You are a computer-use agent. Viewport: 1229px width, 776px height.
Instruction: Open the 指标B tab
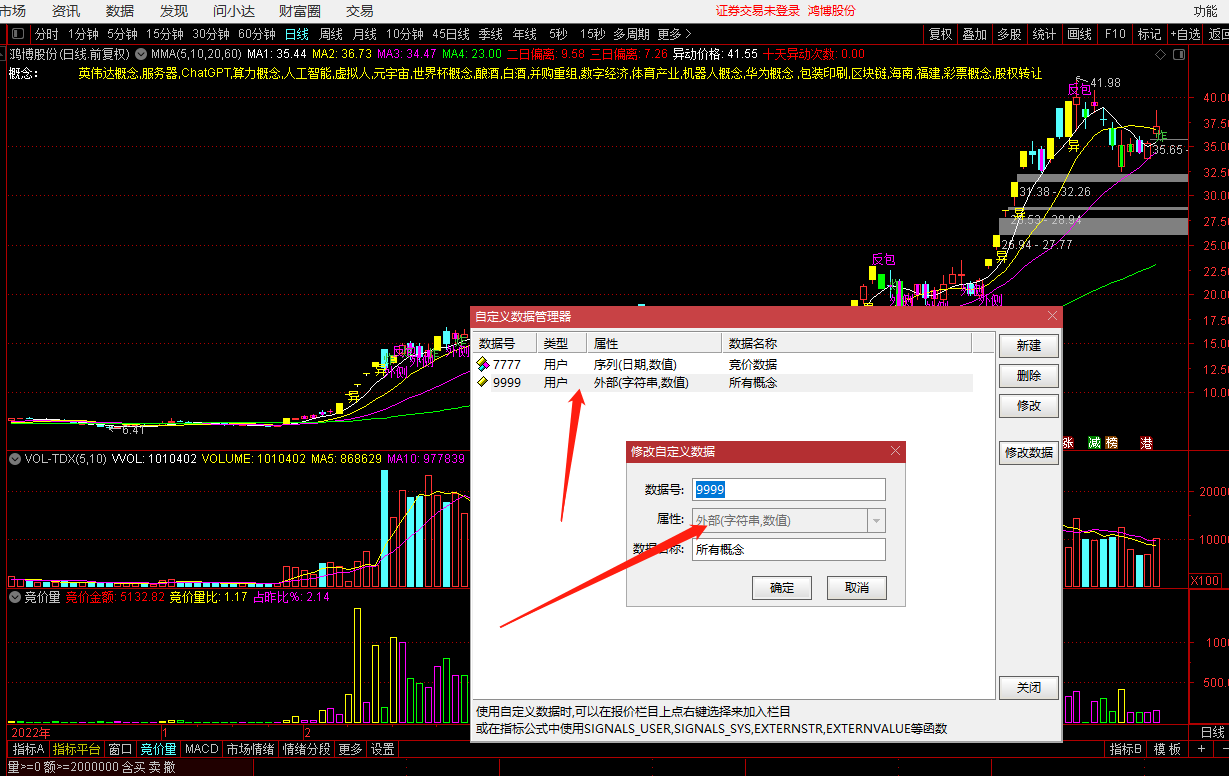pos(1126,749)
